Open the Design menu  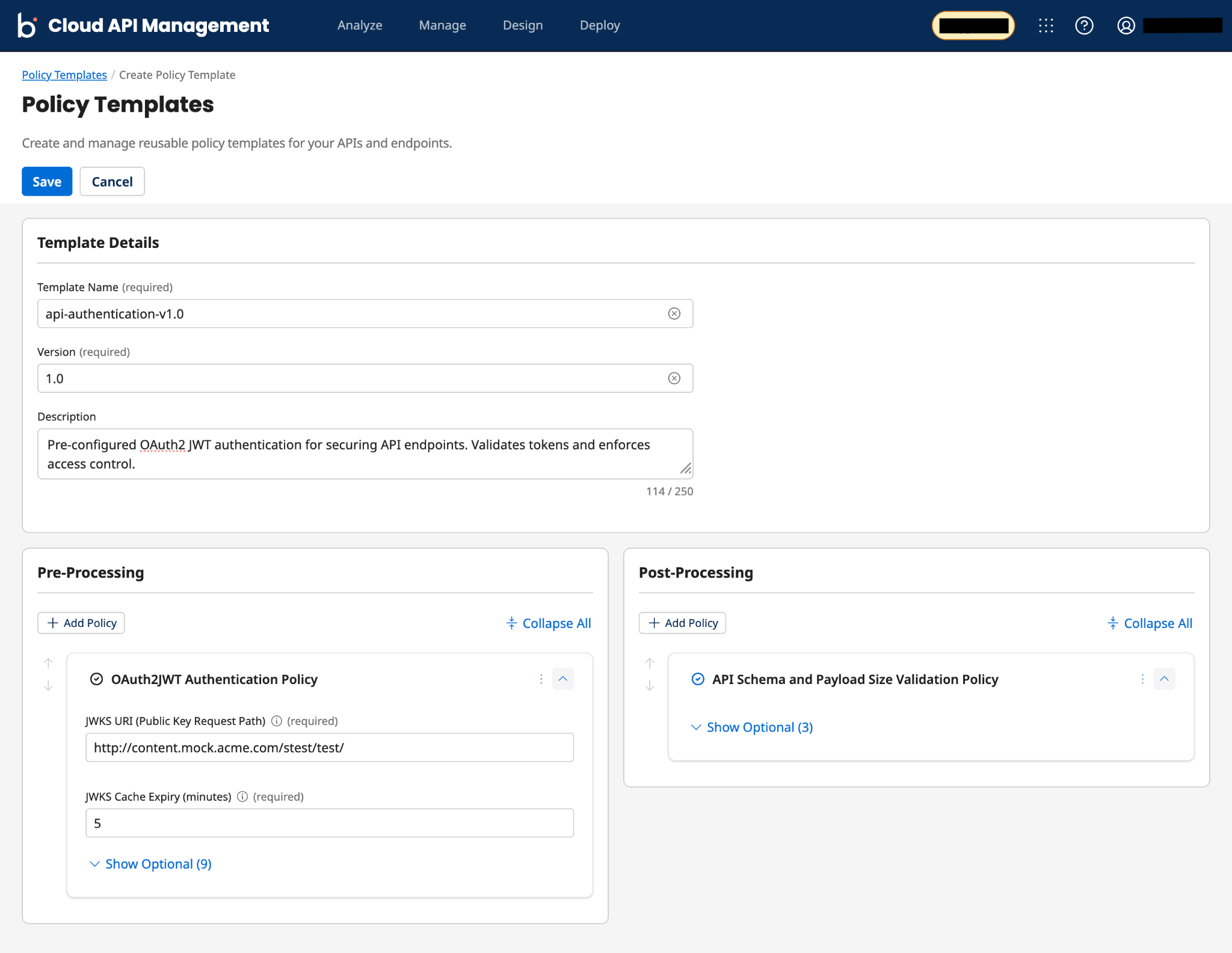[523, 25]
